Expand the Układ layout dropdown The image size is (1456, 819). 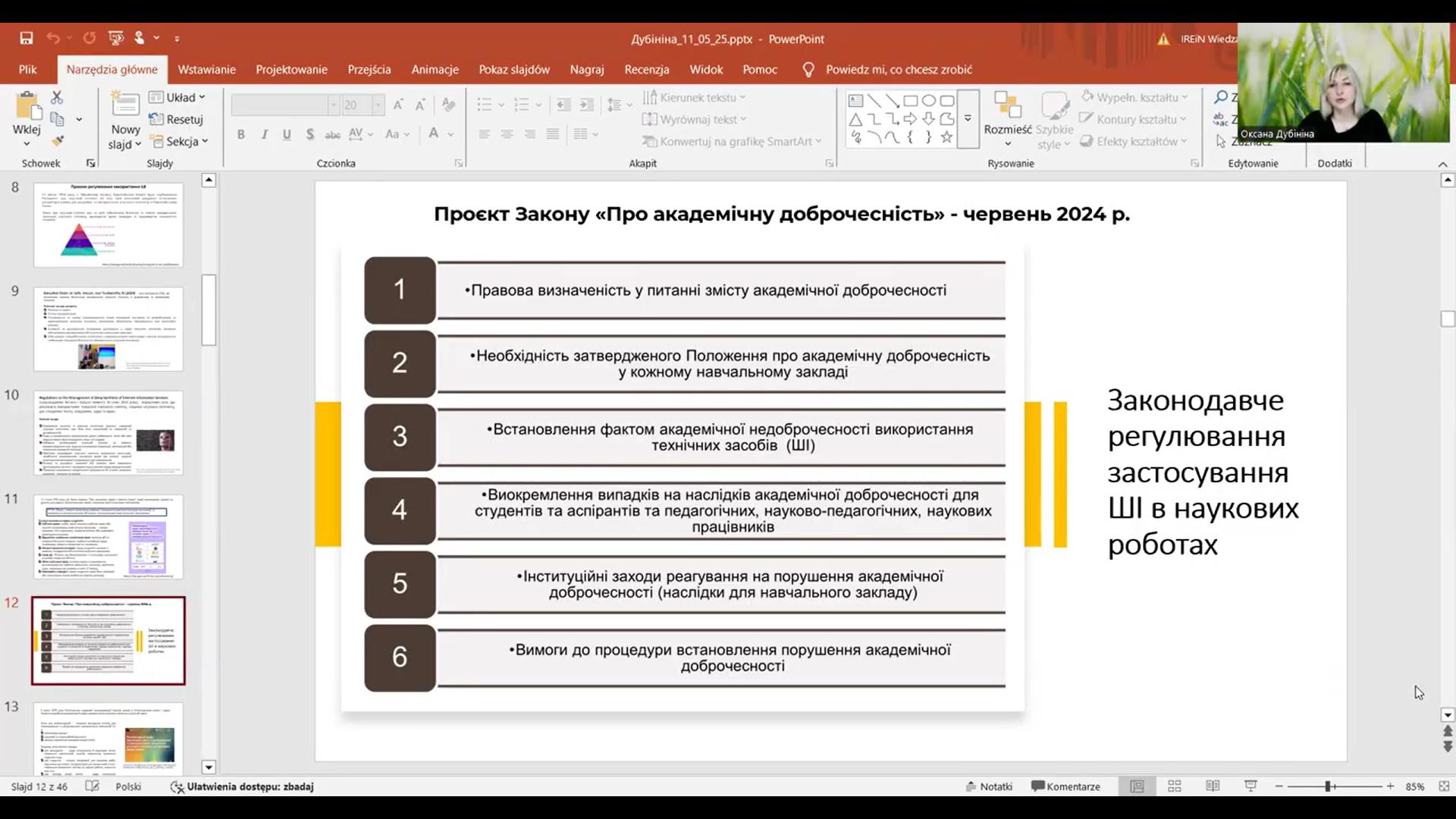(178, 97)
